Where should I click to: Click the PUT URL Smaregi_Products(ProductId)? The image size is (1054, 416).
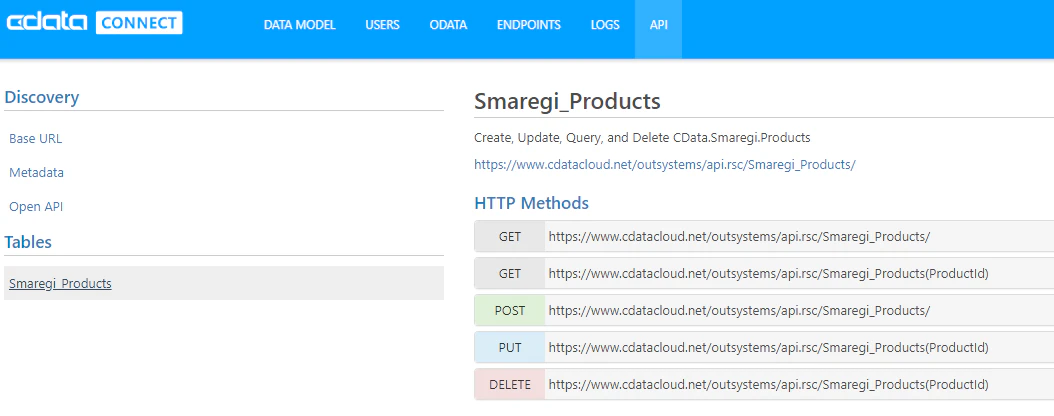point(768,347)
